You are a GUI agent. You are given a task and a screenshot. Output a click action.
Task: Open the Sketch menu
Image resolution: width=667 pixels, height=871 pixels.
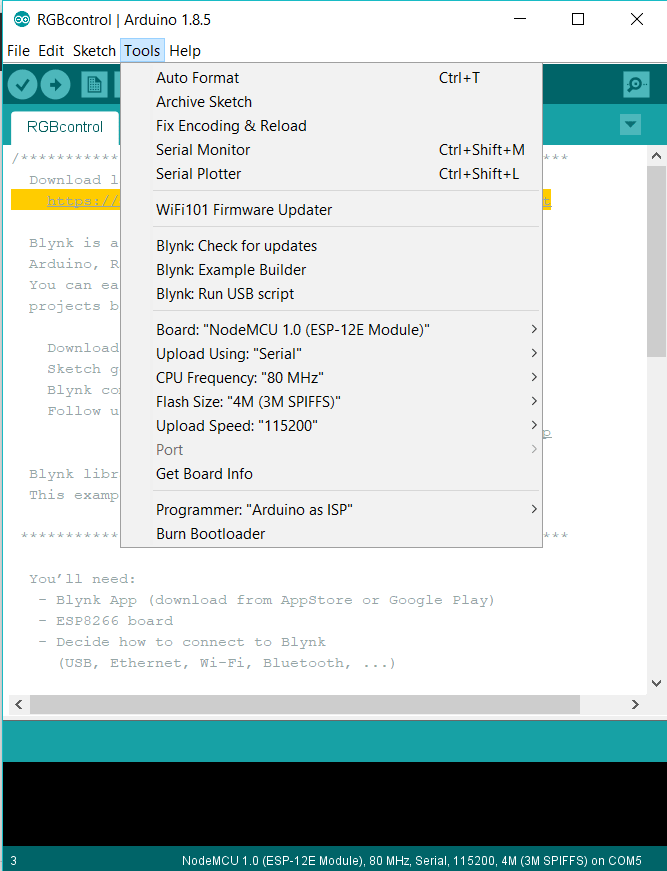(94, 51)
